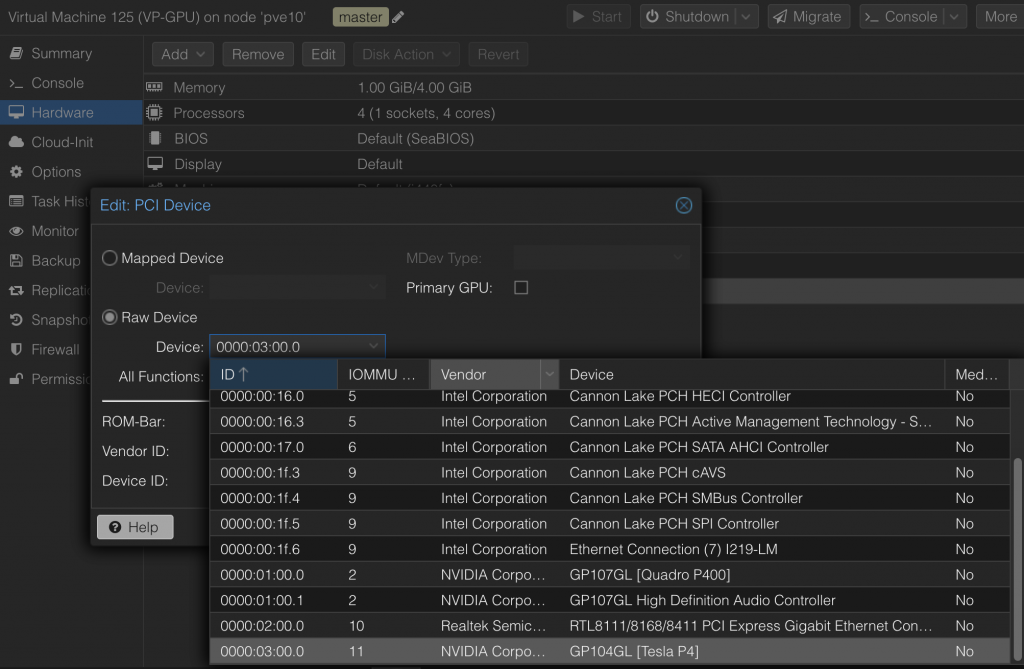Select the Memory hardware row
The height and width of the screenshot is (669, 1024).
coord(583,88)
